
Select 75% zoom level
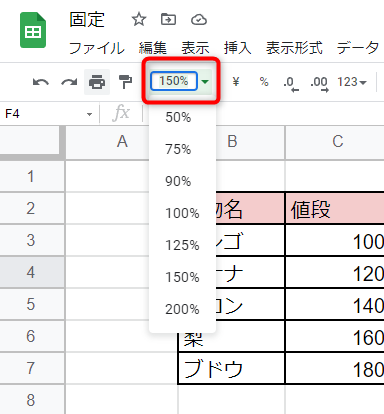click(x=182, y=149)
